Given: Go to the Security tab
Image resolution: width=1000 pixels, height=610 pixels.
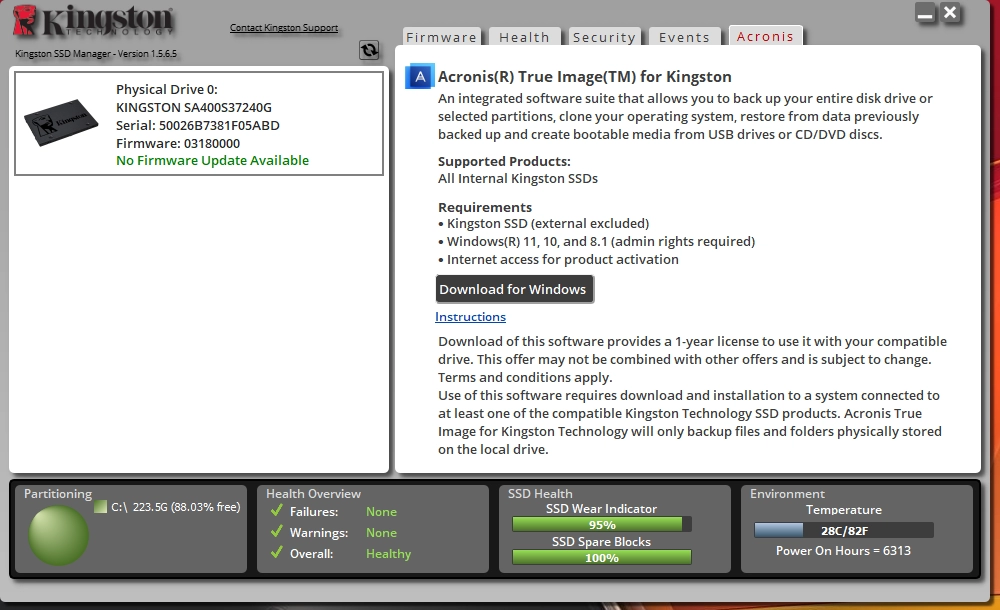Looking at the screenshot, I should coord(604,37).
